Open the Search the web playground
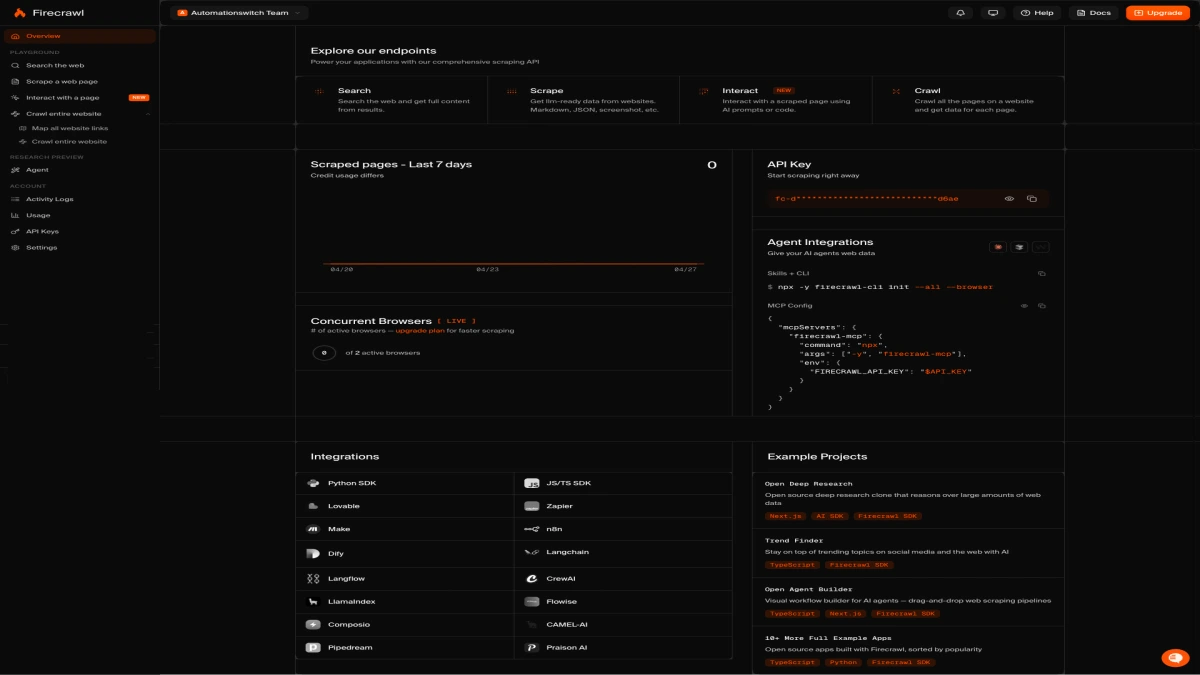The height and width of the screenshot is (675, 1200). click(x=60, y=64)
